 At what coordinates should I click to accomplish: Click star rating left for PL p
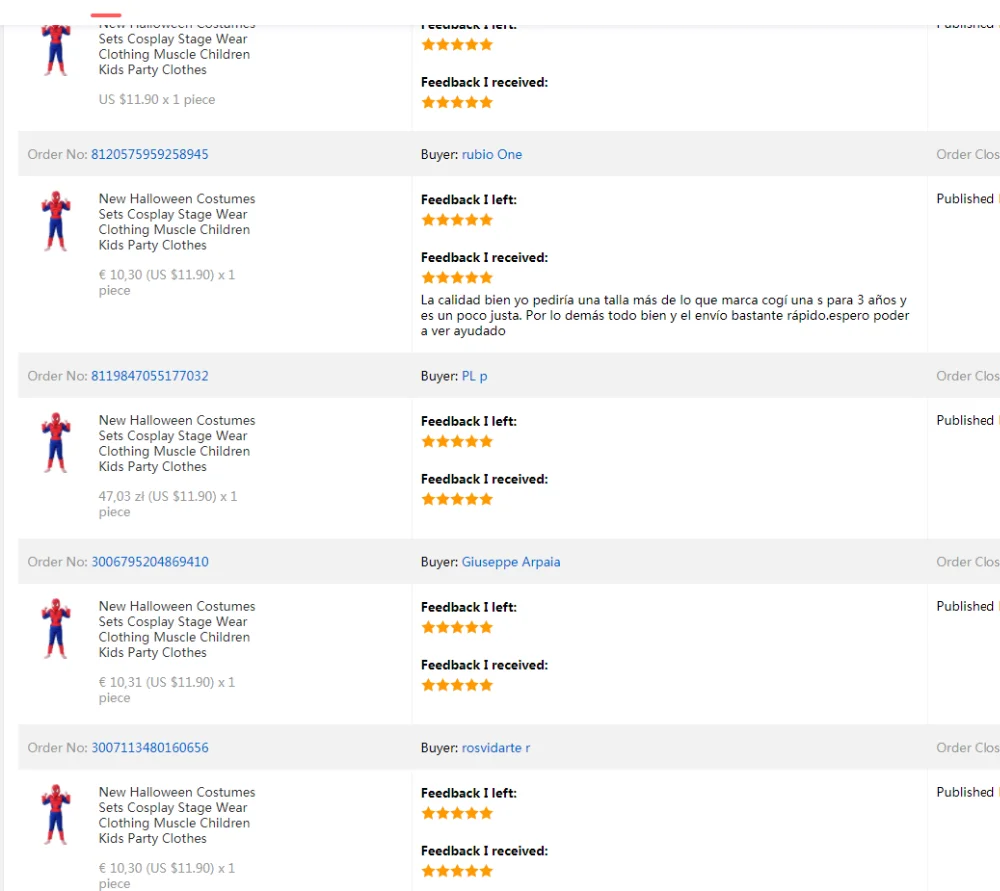[457, 441]
